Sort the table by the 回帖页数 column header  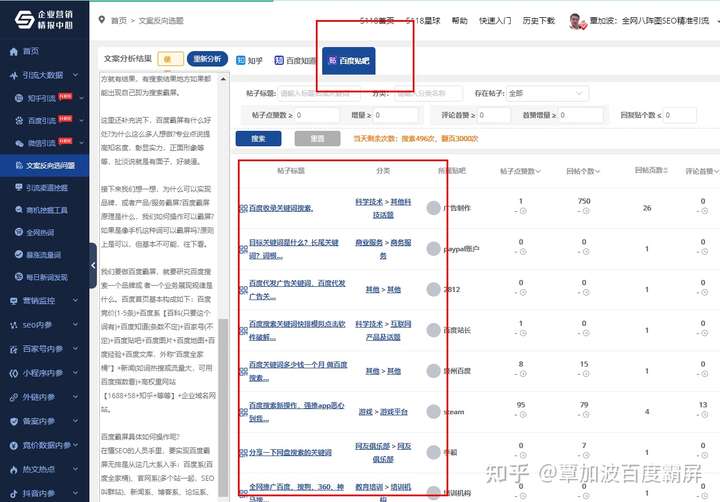pyautogui.click(x=651, y=170)
